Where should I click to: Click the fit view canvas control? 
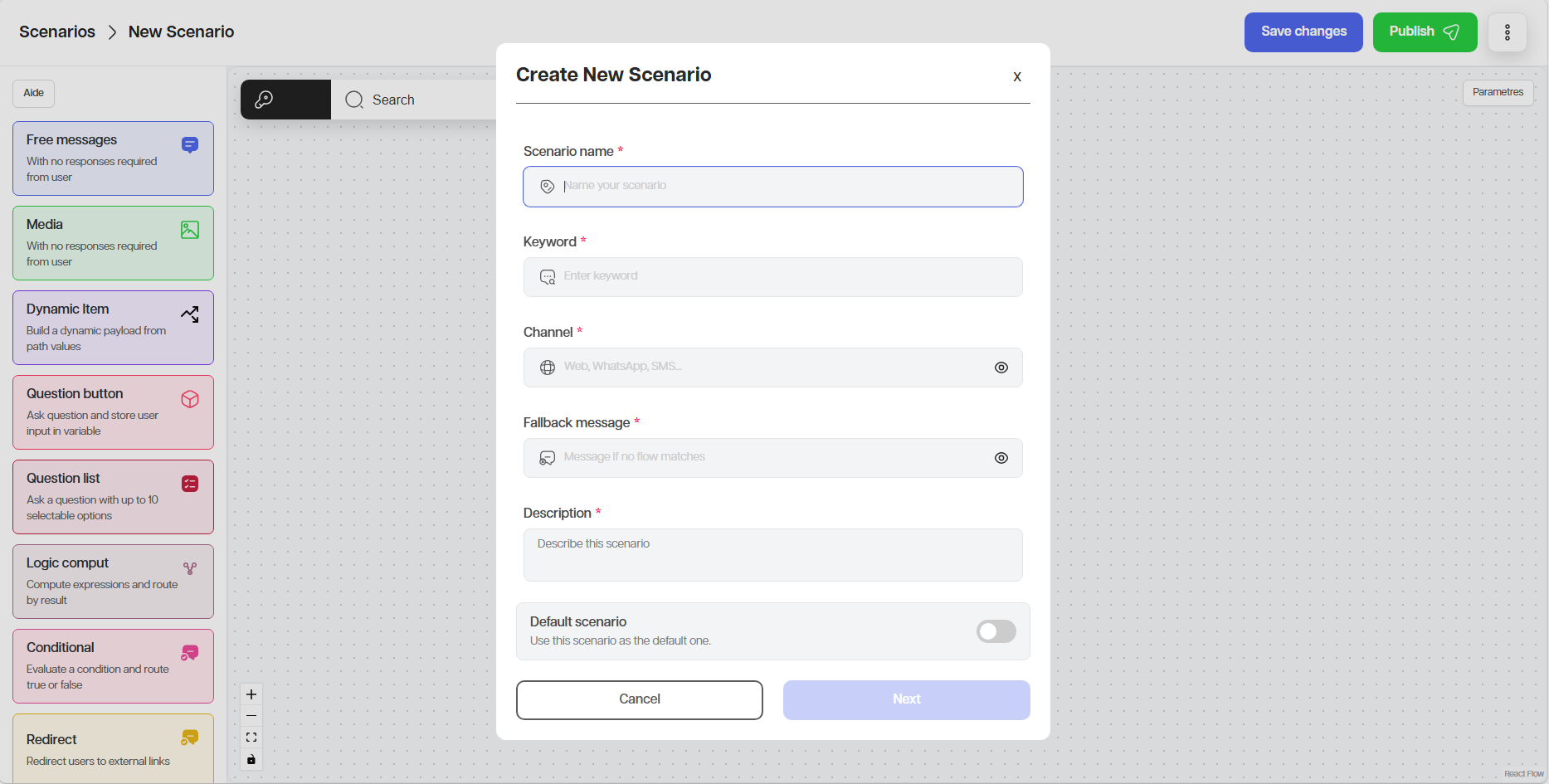click(251, 738)
